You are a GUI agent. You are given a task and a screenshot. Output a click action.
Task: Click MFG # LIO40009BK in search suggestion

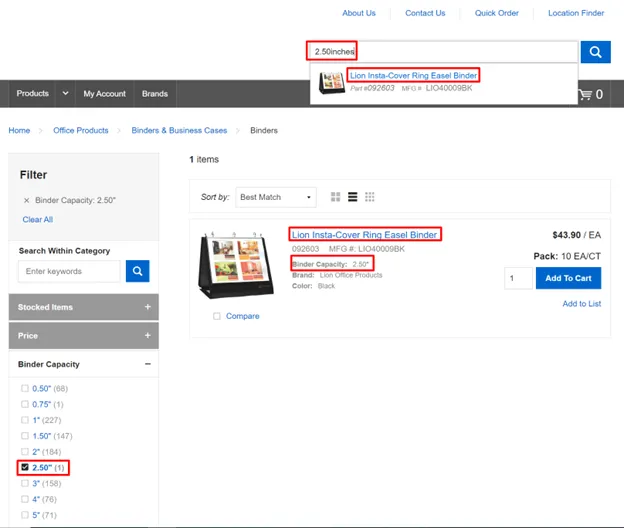click(x=437, y=88)
